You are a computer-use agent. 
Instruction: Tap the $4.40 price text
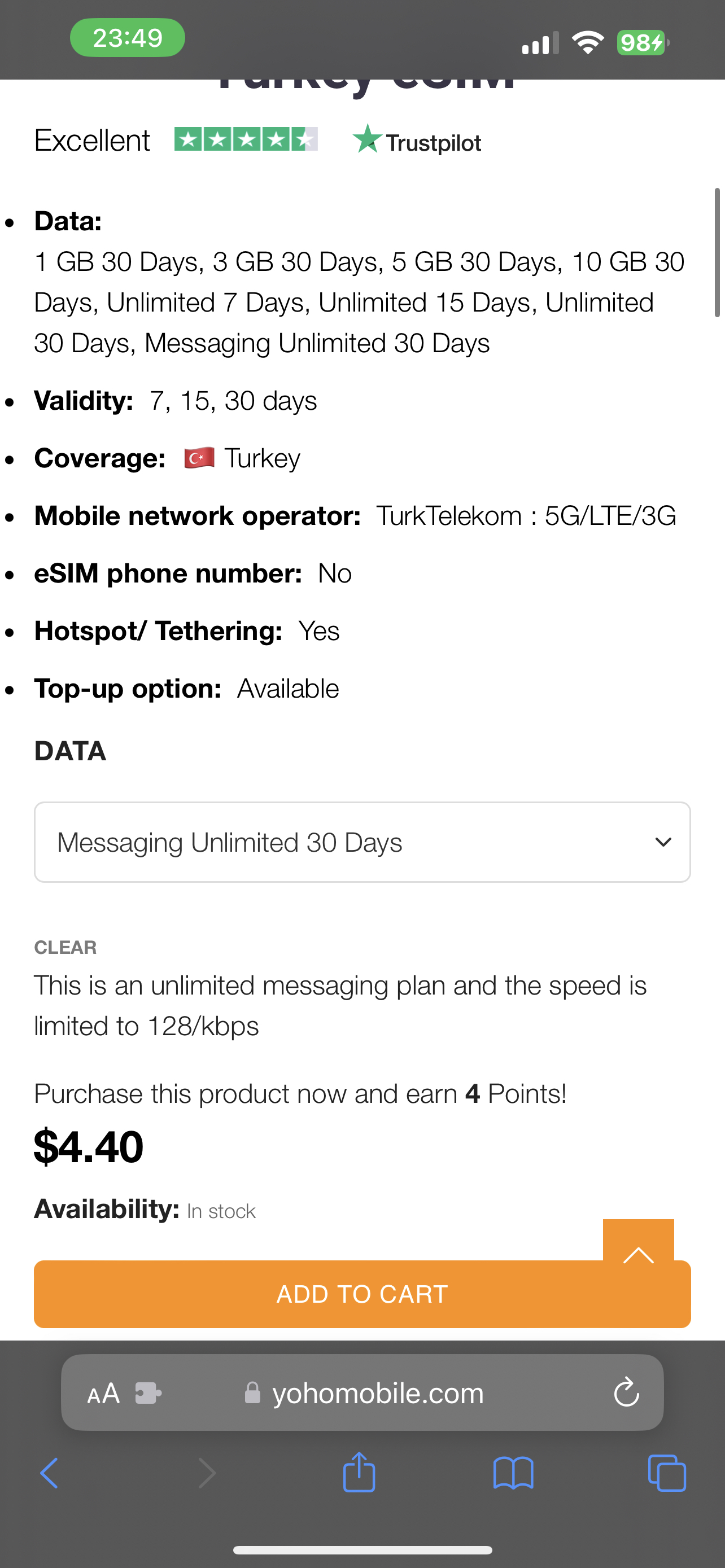88,1147
